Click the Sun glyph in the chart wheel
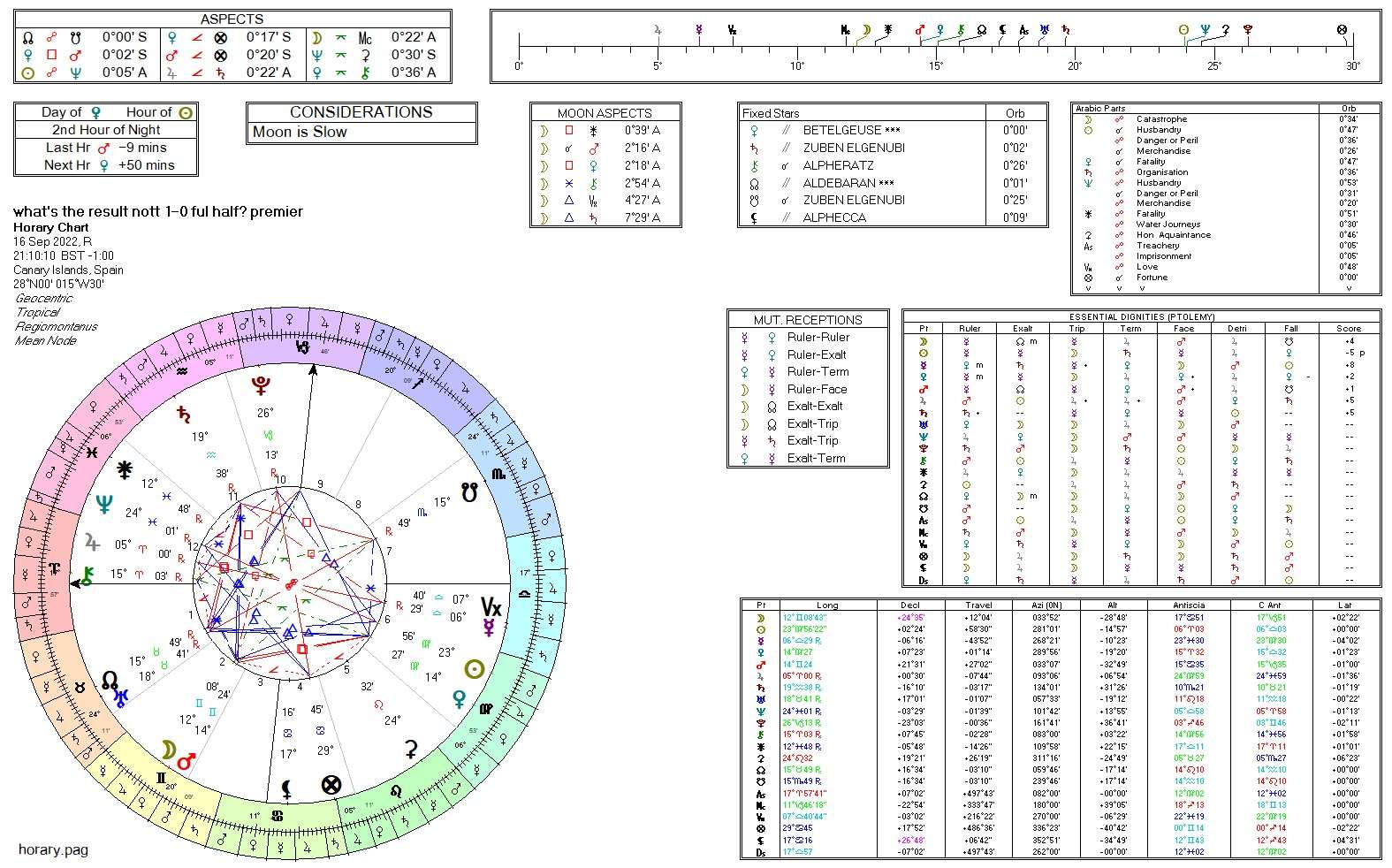 [475, 669]
